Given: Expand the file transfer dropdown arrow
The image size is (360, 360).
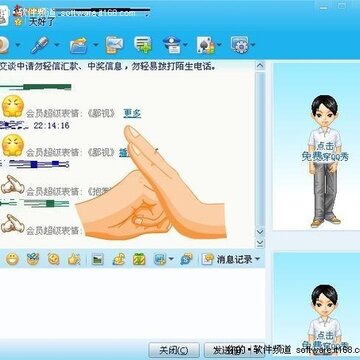Looking at the screenshot, I should 96,44.
